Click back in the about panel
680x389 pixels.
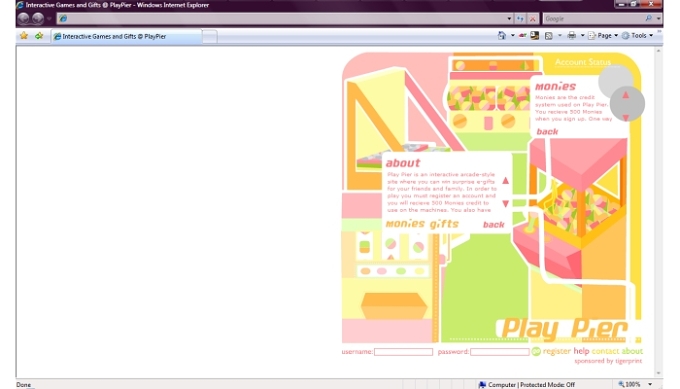pos(494,225)
